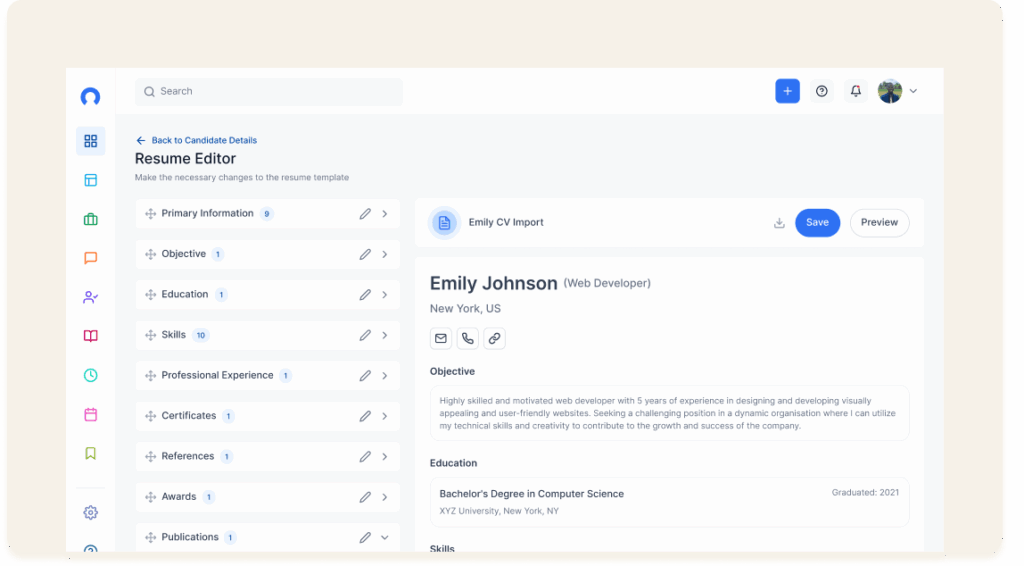
Task: Edit the Skills section pencil icon
Action: point(365,335)
